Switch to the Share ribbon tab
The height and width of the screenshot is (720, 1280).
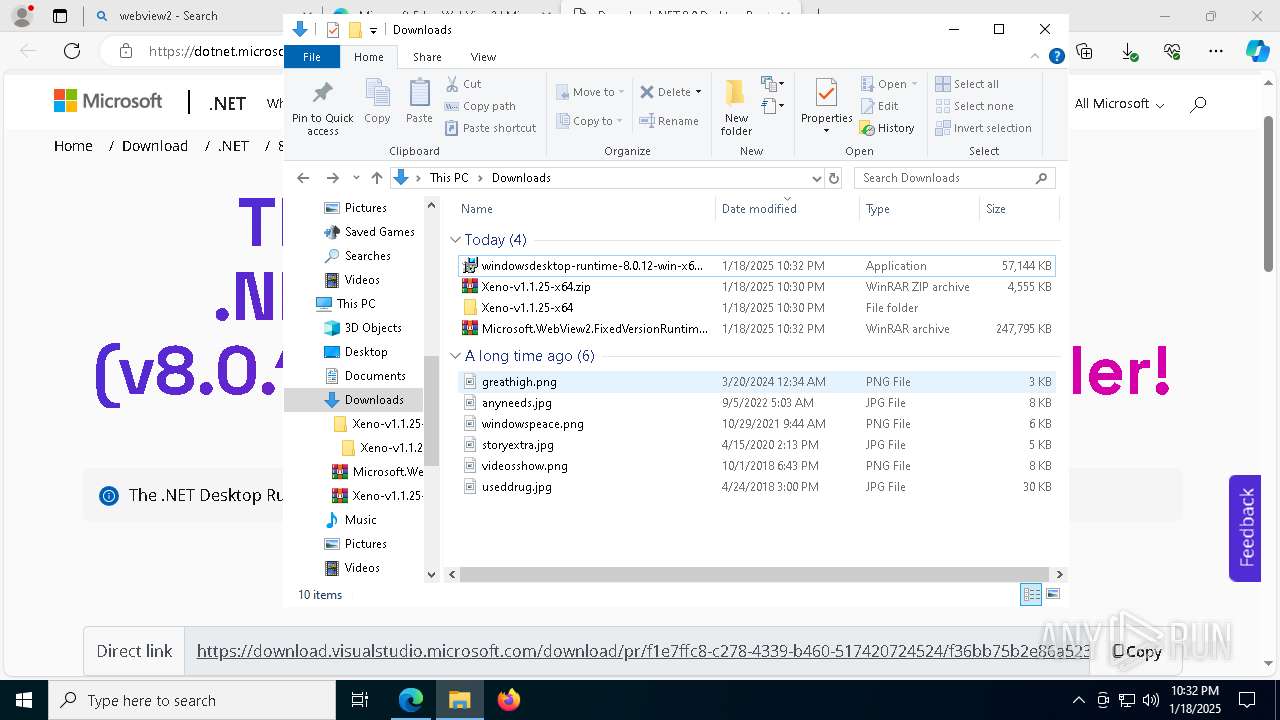pyautogui.click(x=427, y=57)
